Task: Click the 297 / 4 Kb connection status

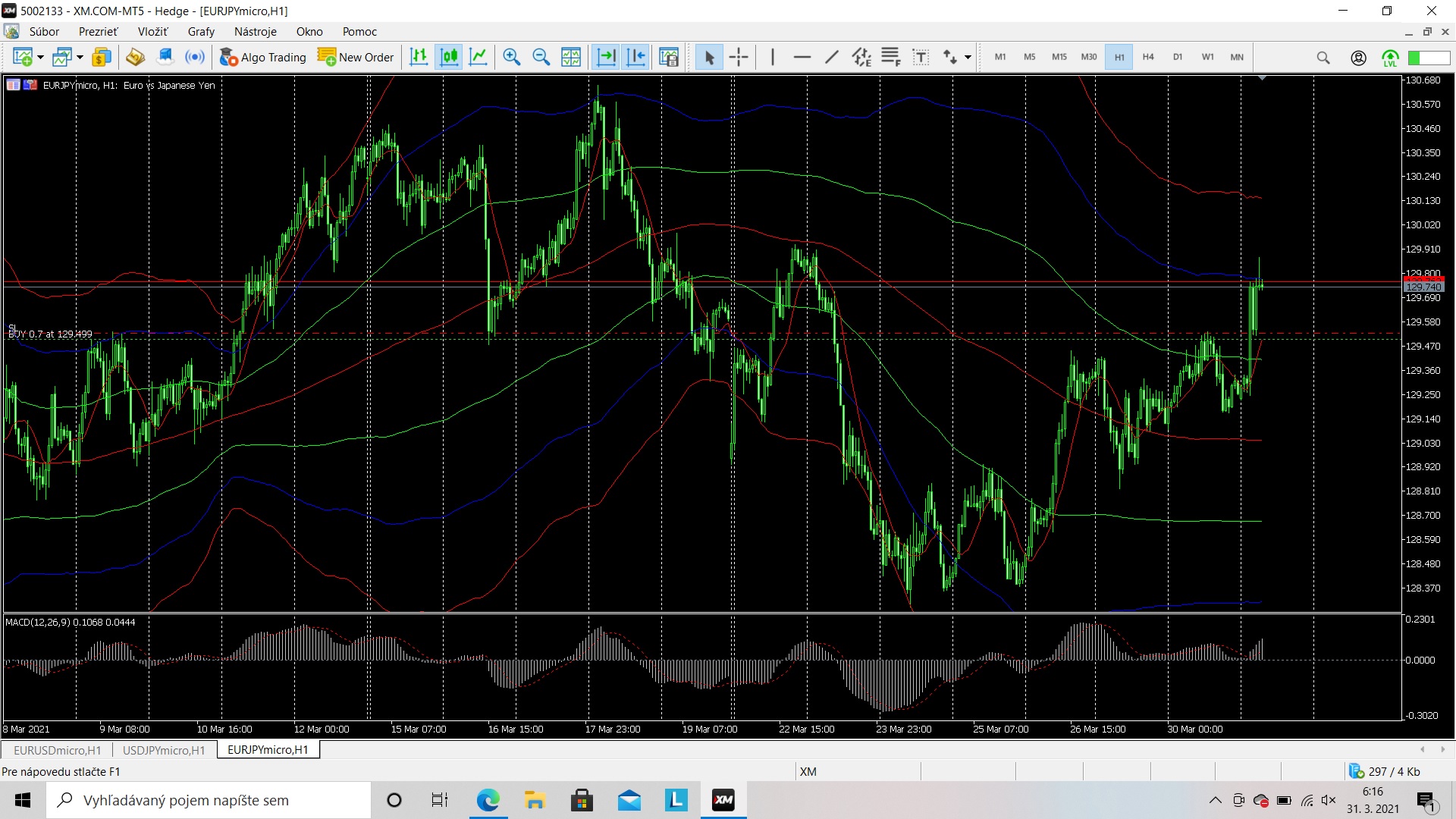Action: click(1385, 771)
